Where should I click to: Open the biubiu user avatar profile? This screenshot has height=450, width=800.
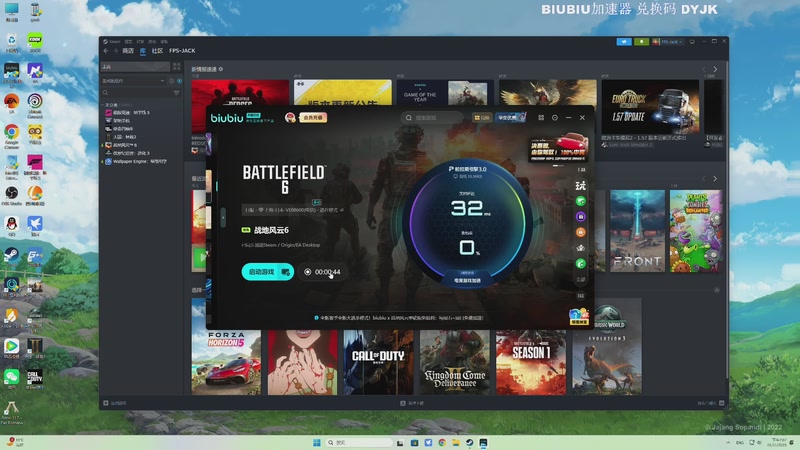pos(290,118)
